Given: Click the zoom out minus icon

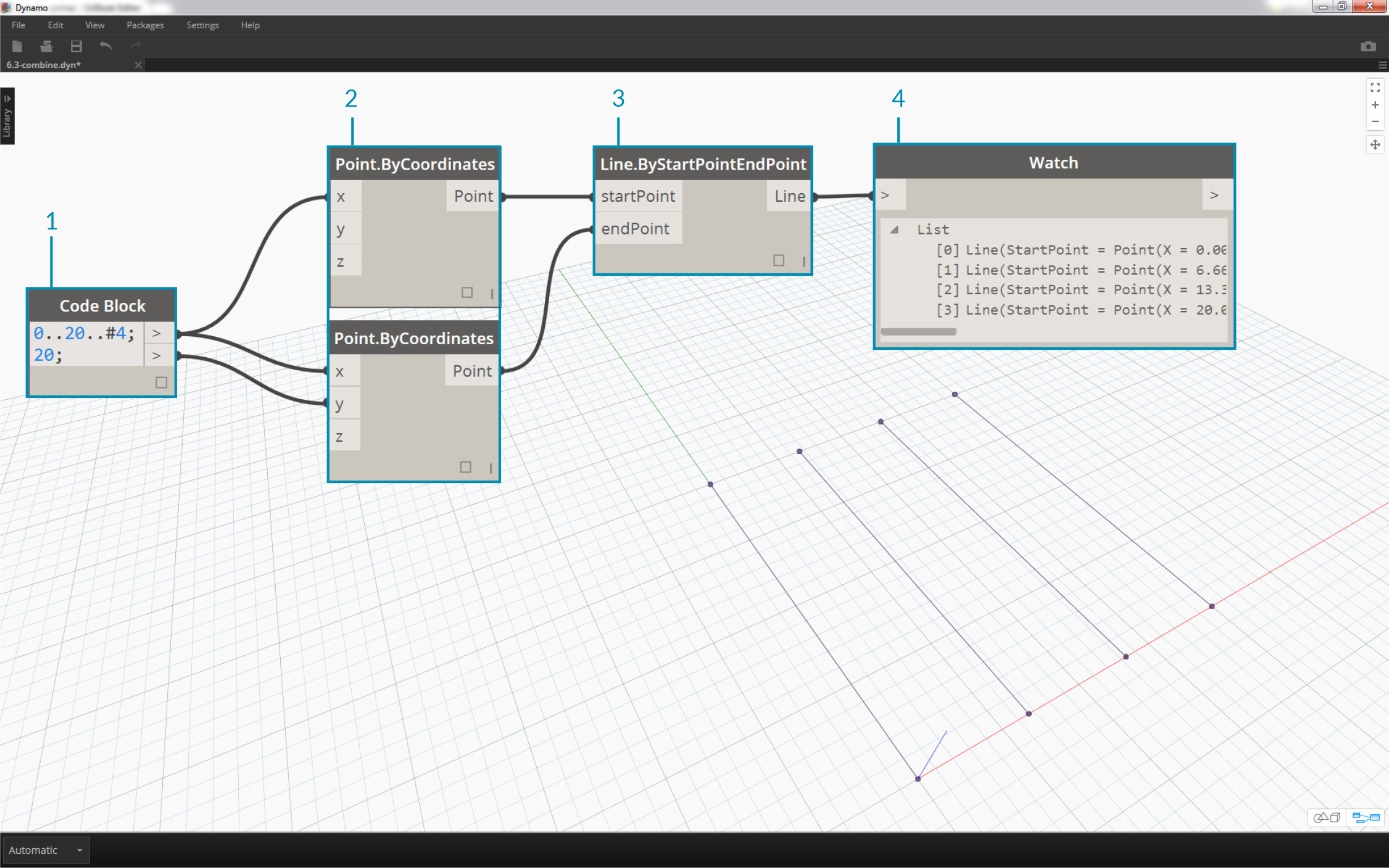Looking at the screenshot, I should coord(1375,122).
